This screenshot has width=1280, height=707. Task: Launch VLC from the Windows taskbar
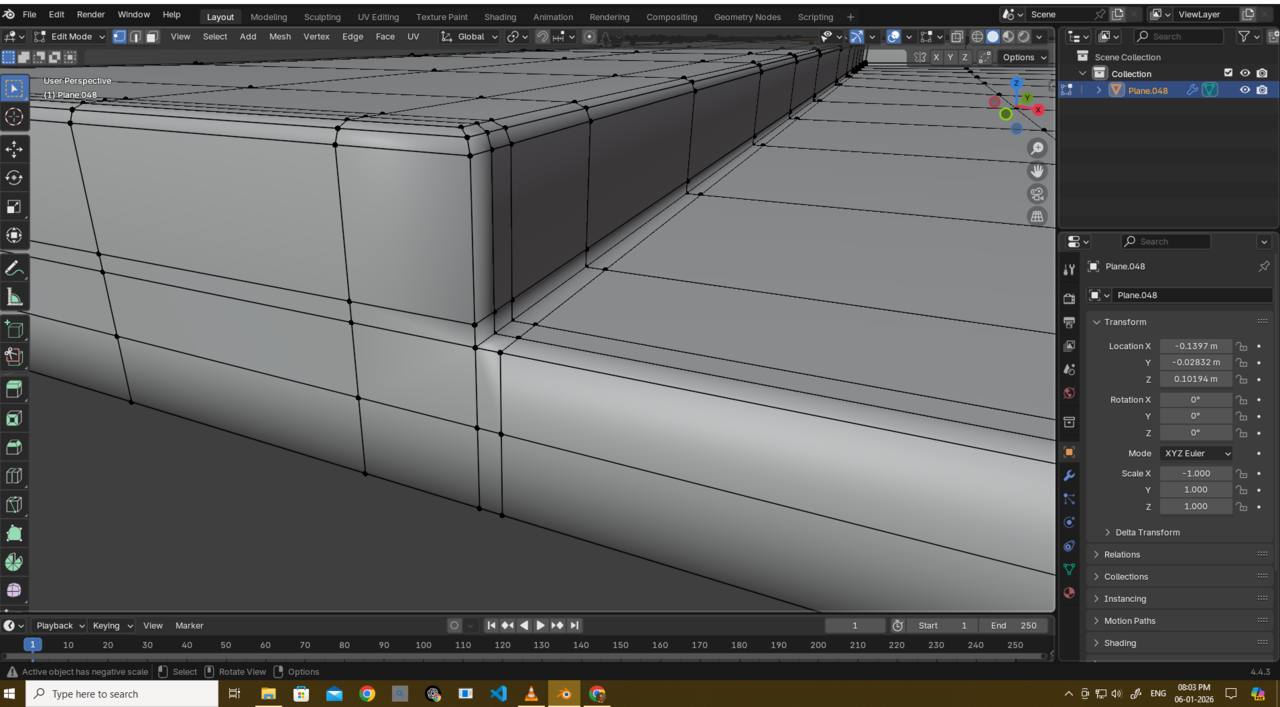[x=531, y=693]
